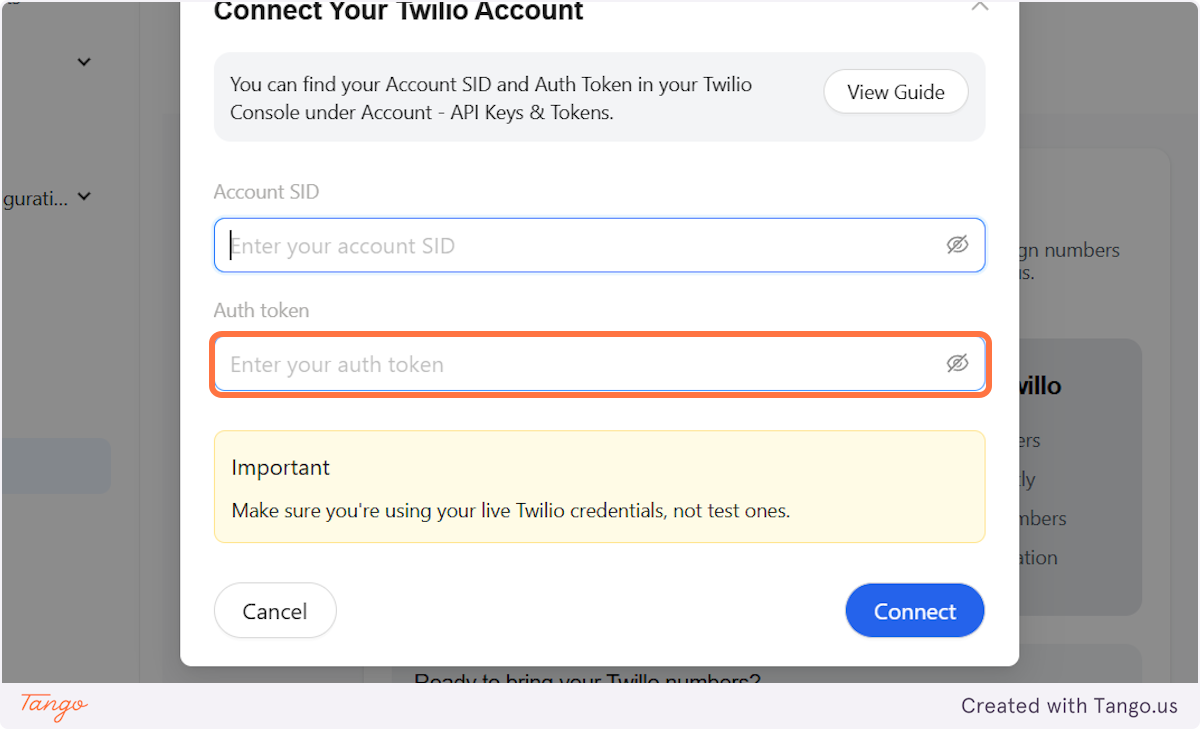1200x729 pixels.
Task: Select the Account SID and Auth Token instructions text
Action: [x=491, y=98]
